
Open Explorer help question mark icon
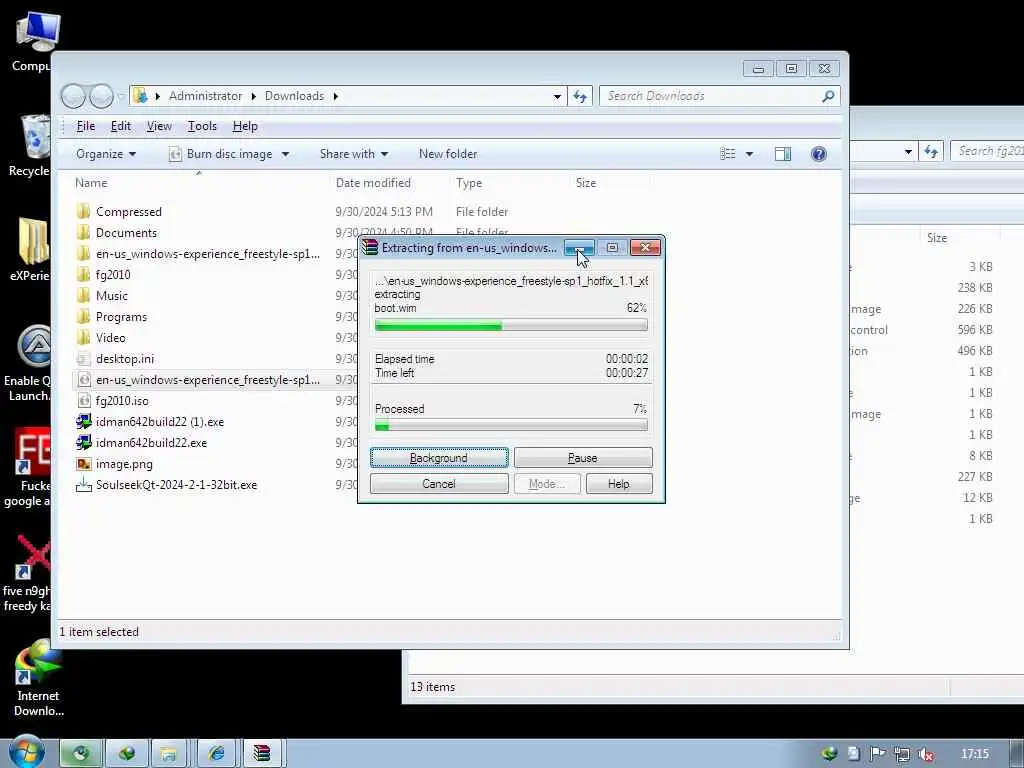pos(818,154)
